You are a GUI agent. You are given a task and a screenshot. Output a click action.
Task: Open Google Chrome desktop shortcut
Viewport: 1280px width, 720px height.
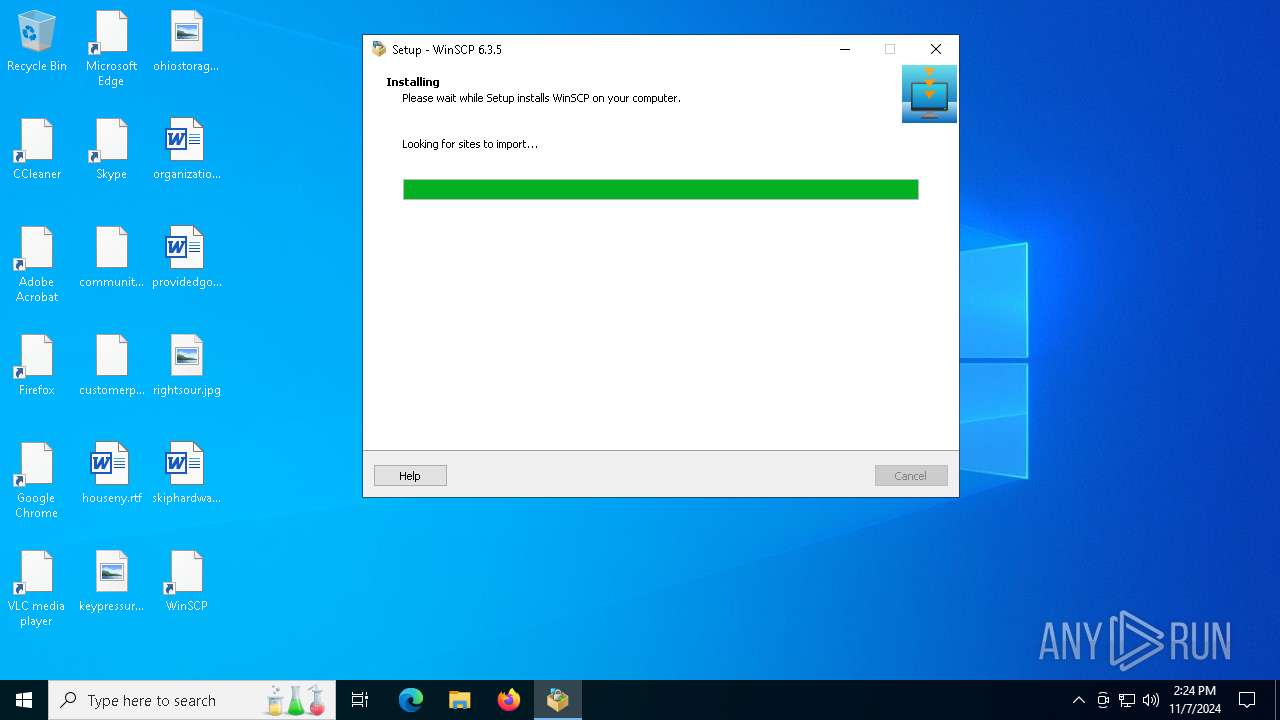[x=36, y=480]
